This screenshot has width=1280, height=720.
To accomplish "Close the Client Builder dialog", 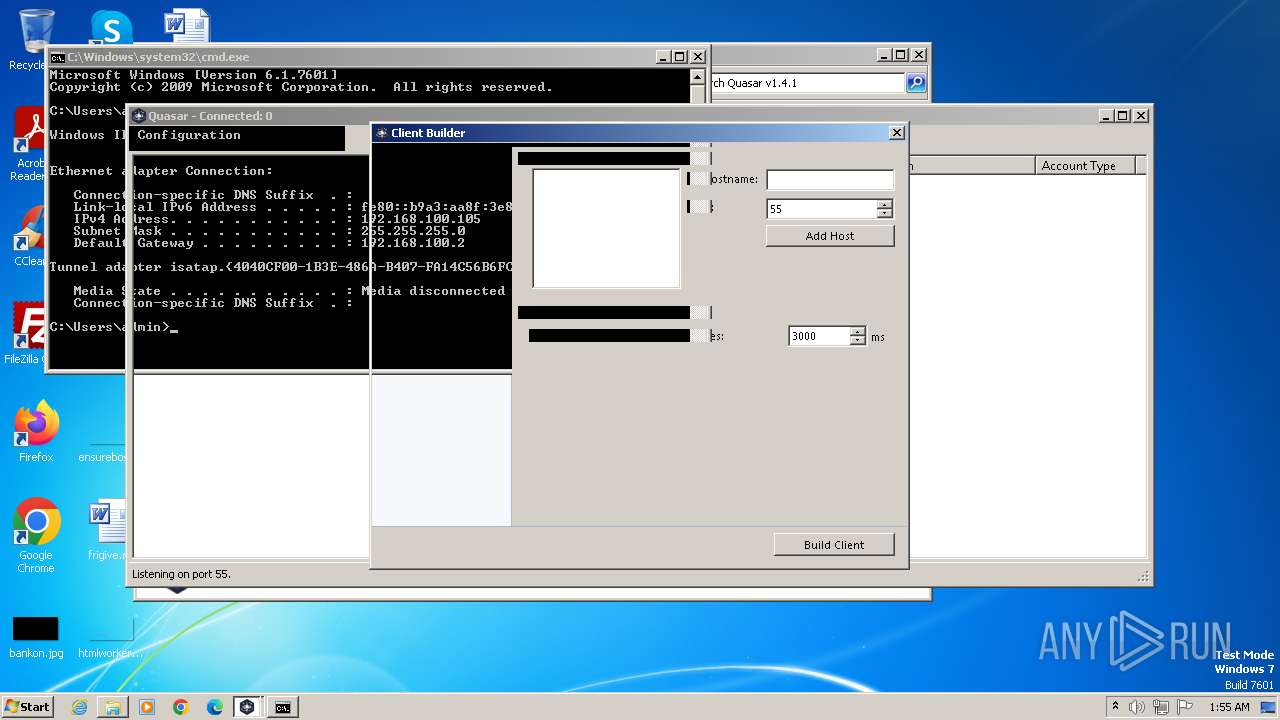I will [896, 132].
